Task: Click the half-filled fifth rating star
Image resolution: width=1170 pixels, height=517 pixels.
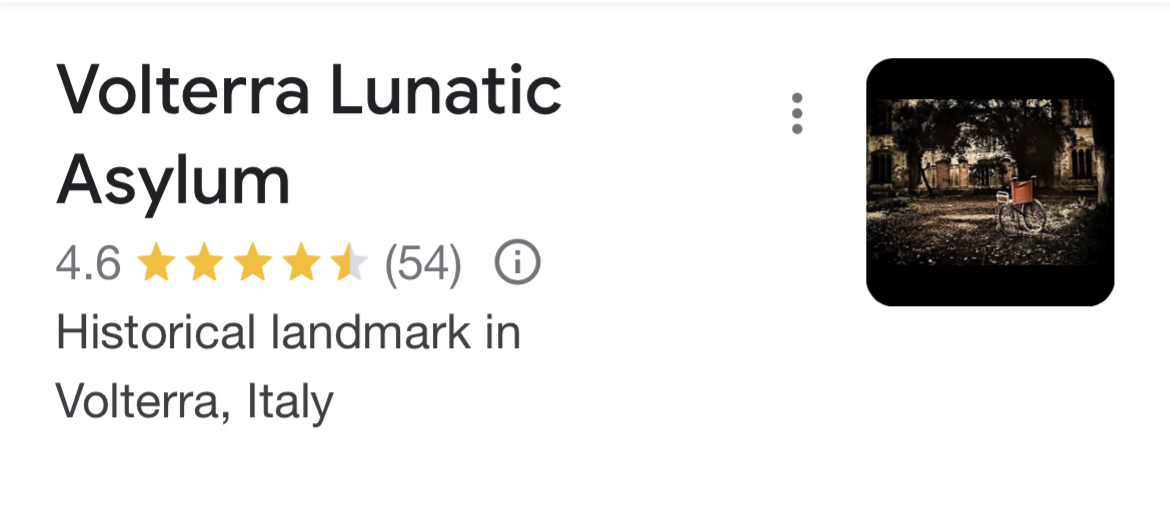Action: [349, 262]
